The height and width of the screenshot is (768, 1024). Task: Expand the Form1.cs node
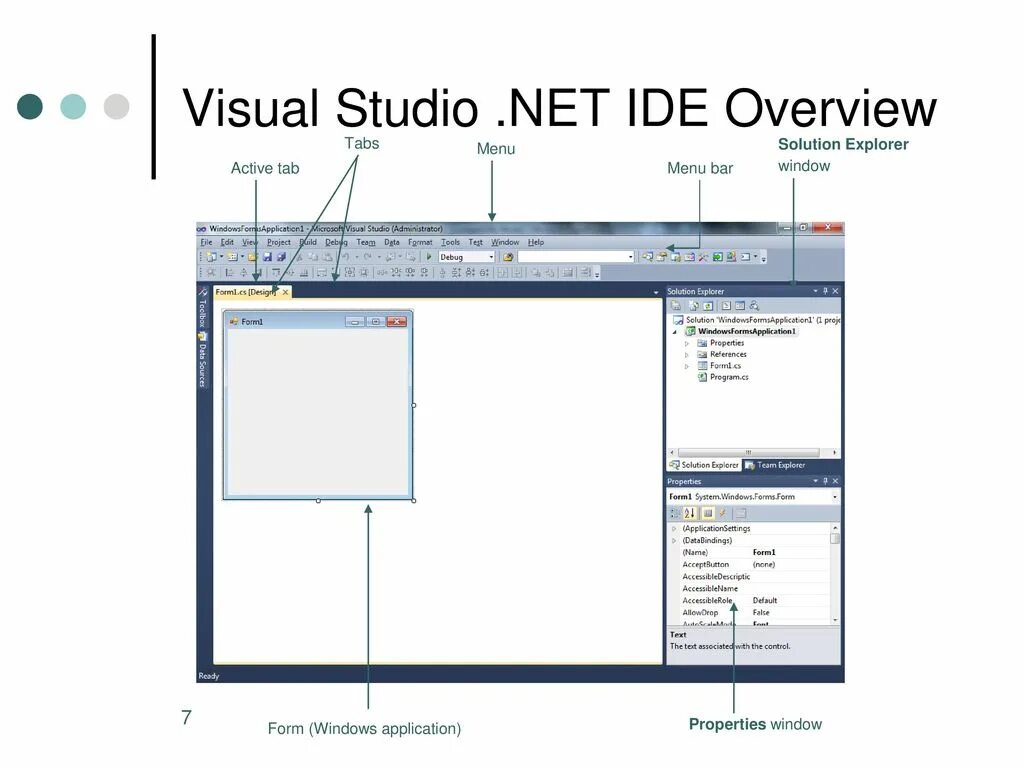coord(686,366)
